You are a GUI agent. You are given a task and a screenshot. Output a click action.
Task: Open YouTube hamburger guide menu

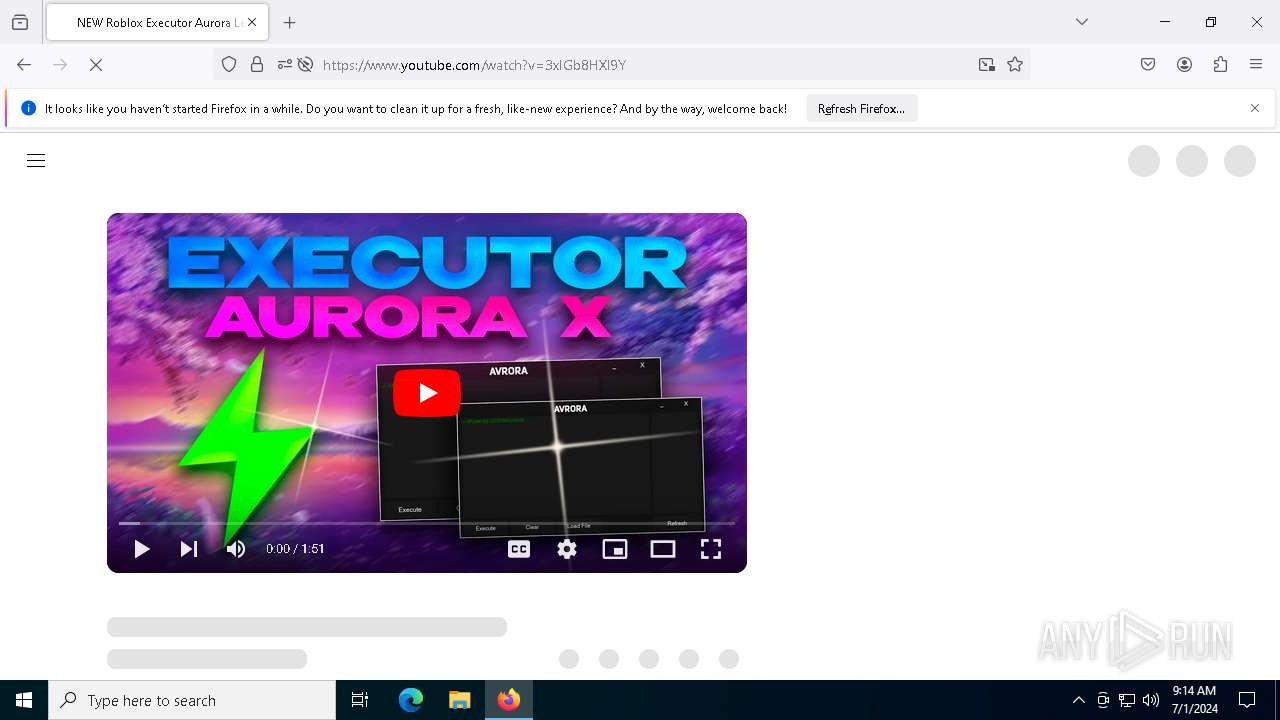click(x=36, y=161)
